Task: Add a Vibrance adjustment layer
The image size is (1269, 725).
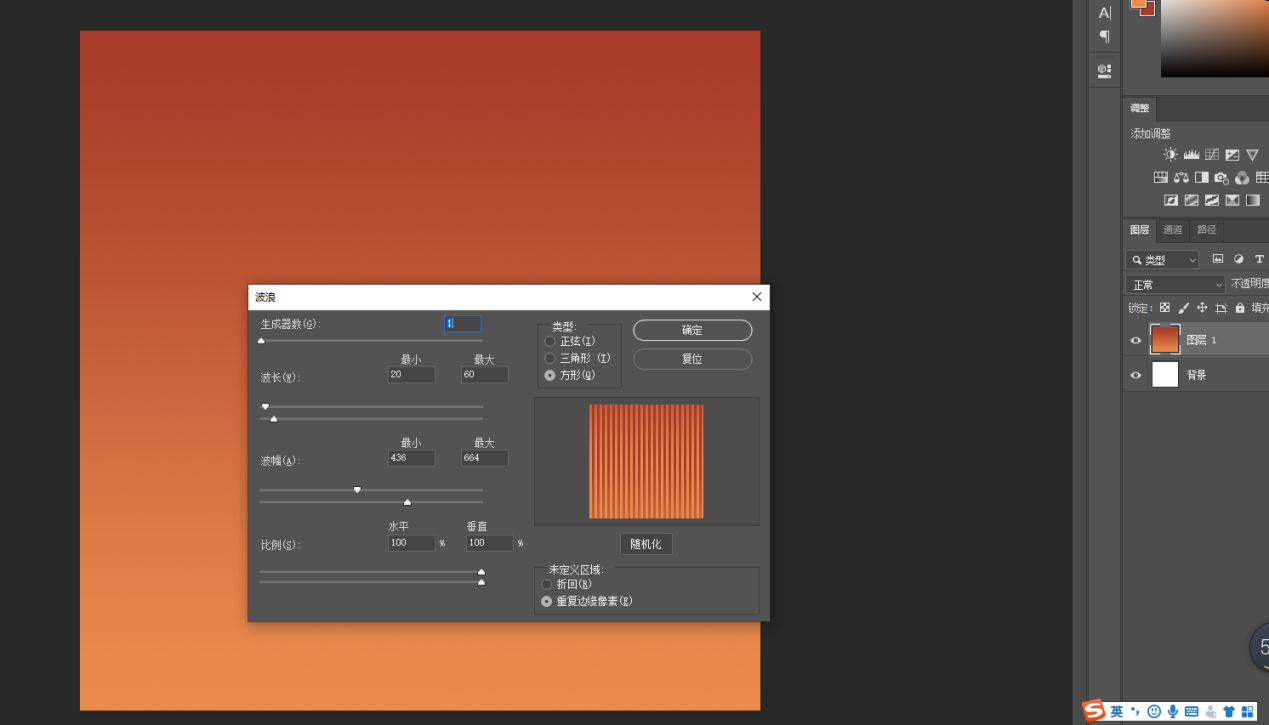Action: [1252, 155]
